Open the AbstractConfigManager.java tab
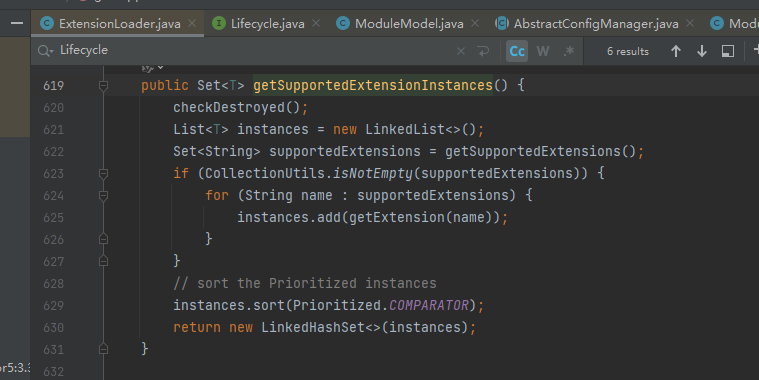 (596, 24)
